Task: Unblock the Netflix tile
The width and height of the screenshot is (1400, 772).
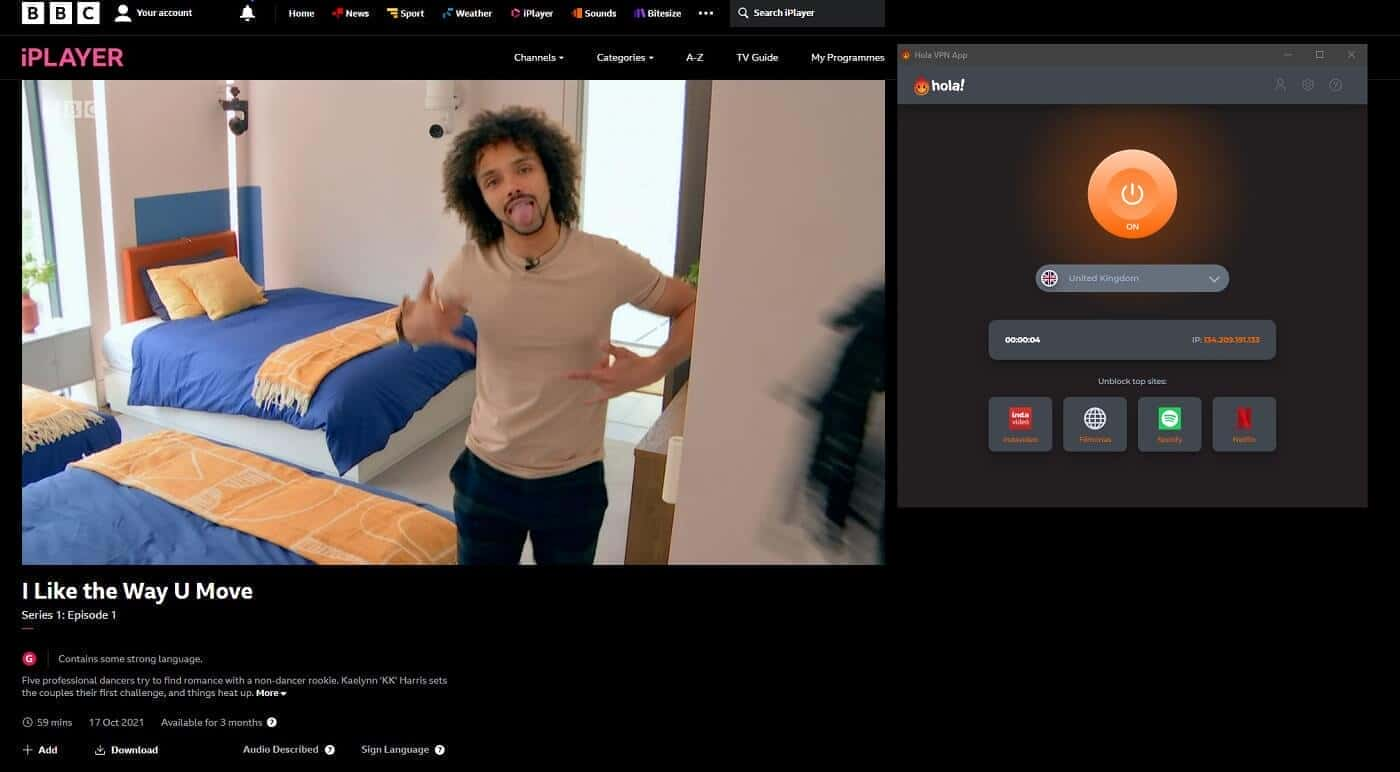Action: coord(1244,424)
